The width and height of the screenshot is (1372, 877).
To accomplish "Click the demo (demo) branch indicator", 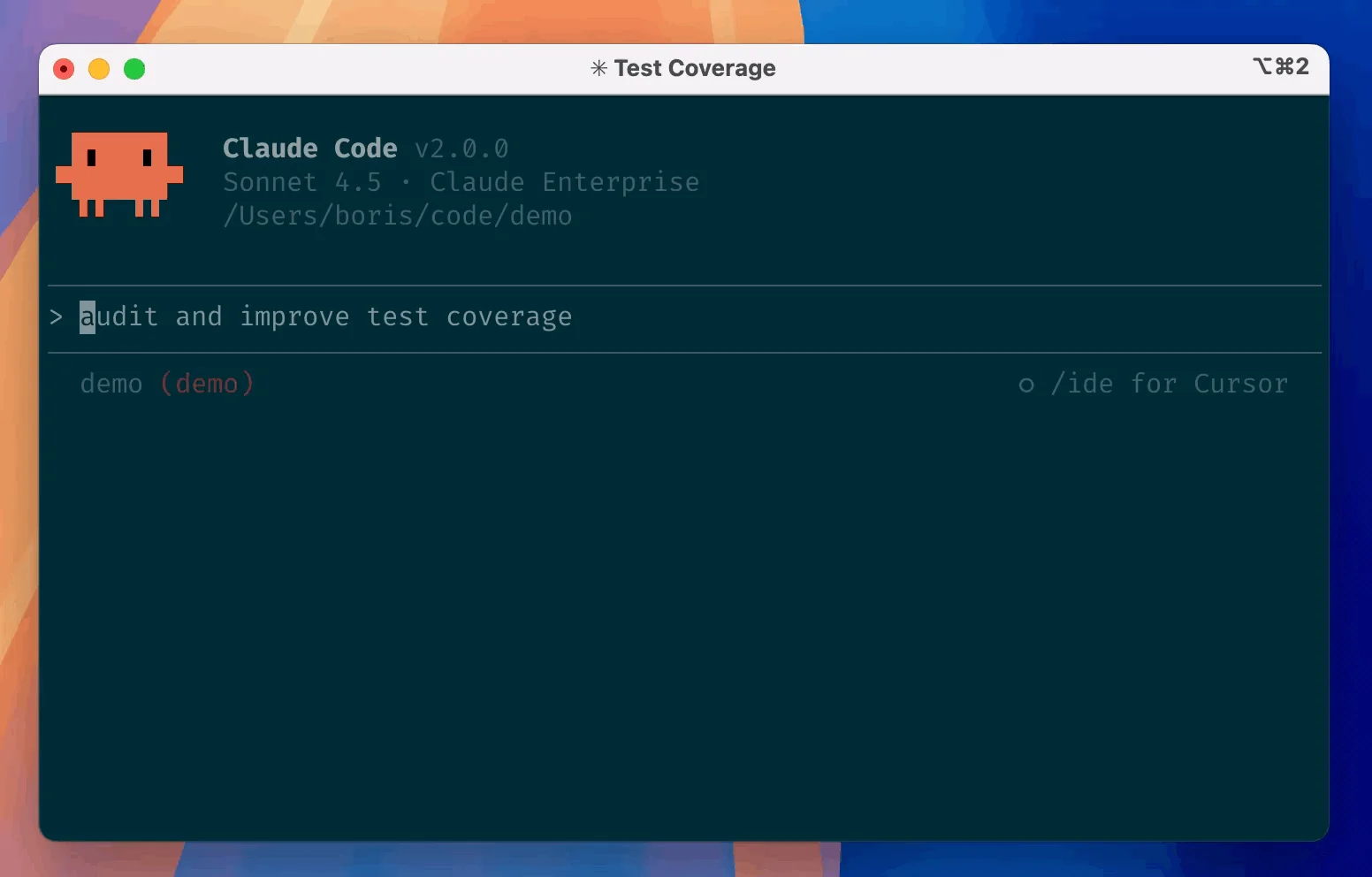I will click(167, 384).
